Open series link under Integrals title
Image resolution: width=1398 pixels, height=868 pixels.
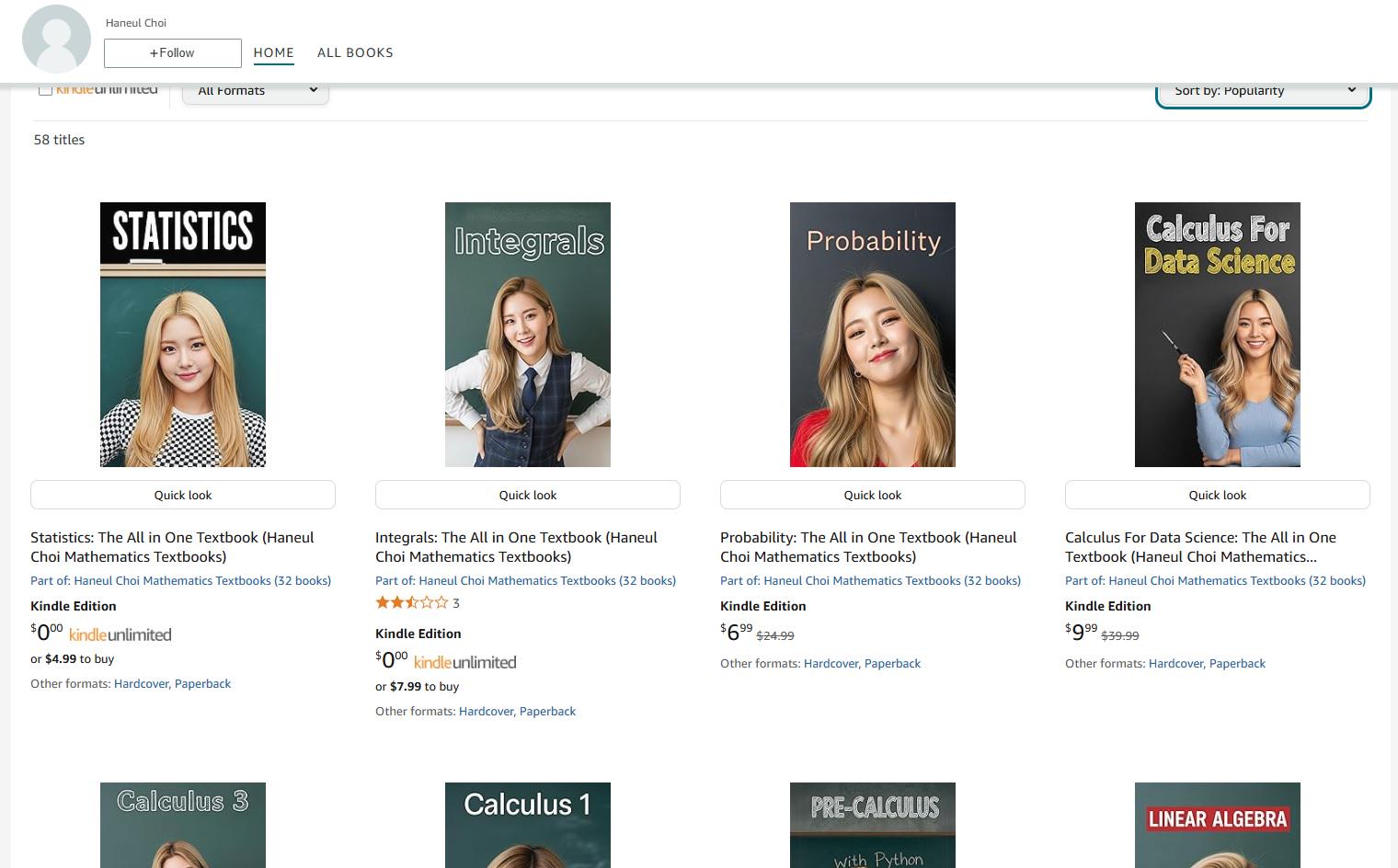(525, 580)
